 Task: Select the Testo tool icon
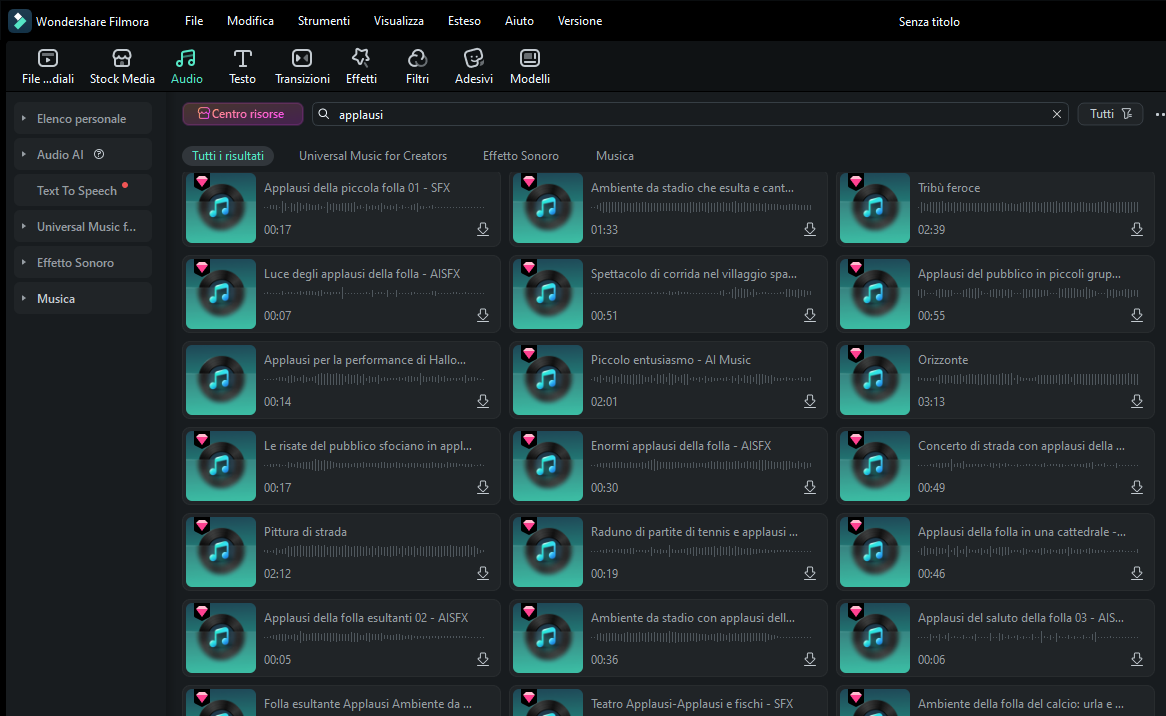tap(242, 66)
